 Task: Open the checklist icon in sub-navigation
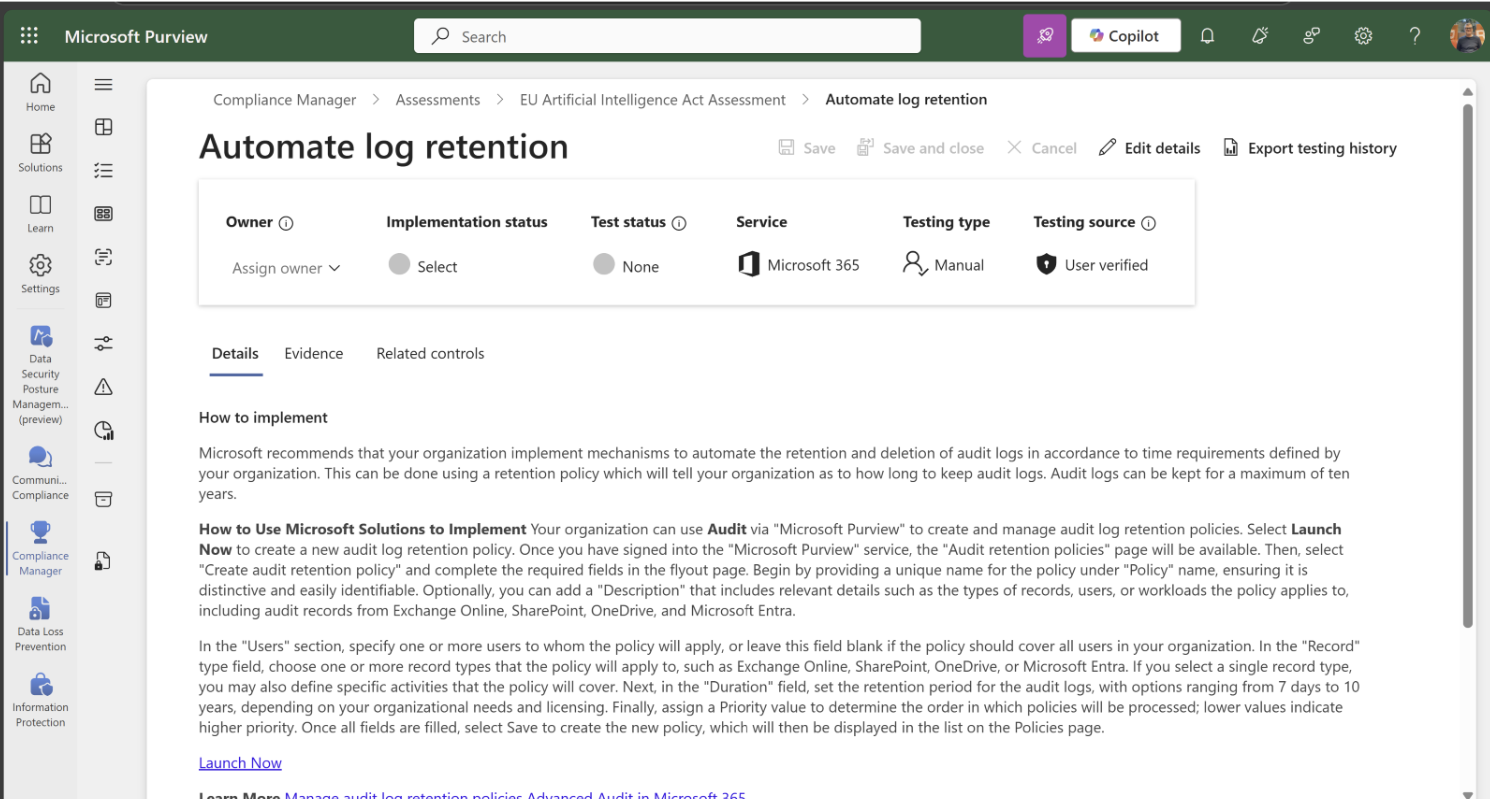tap(103, 171)
